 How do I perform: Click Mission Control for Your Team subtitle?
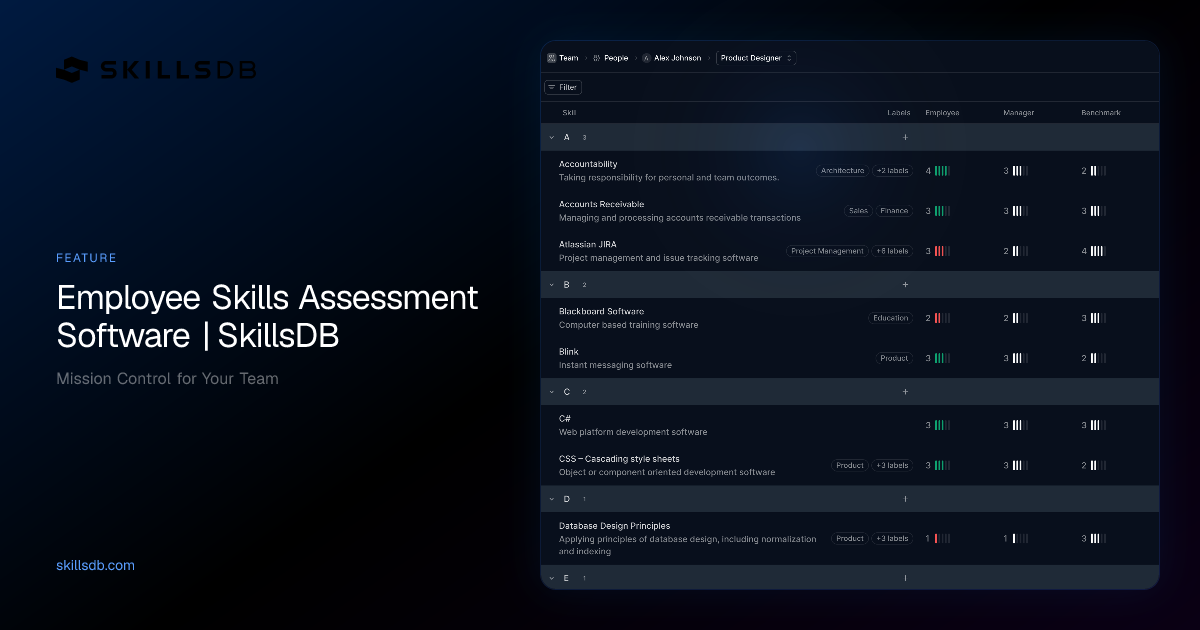coord(167,379)
